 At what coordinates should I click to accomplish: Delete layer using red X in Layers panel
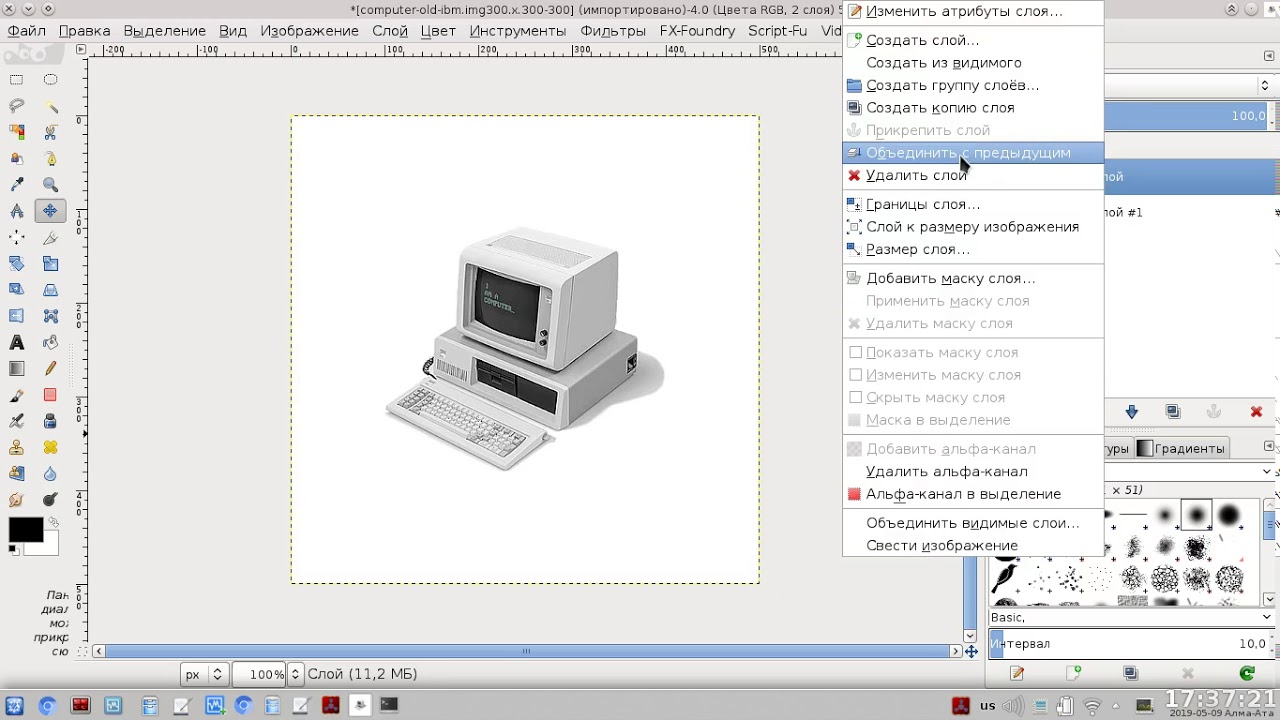coord(1256,412)
